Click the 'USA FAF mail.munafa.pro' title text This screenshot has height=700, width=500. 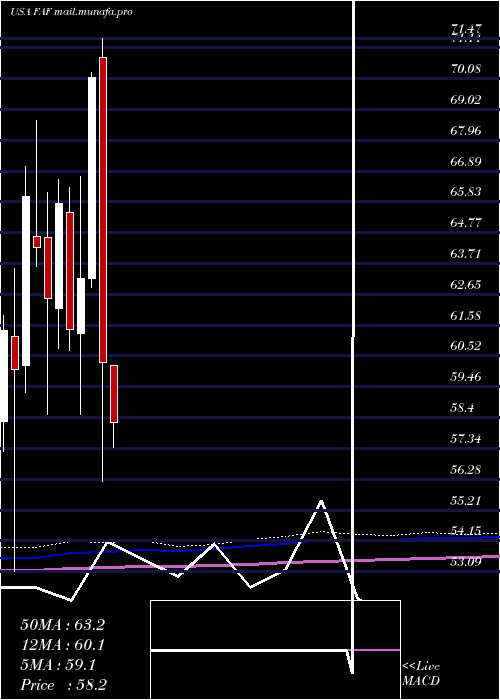71,12
